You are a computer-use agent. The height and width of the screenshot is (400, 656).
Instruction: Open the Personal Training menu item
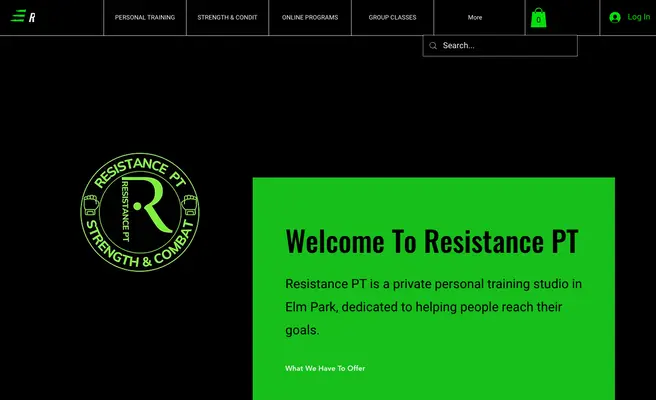(145, 18)
